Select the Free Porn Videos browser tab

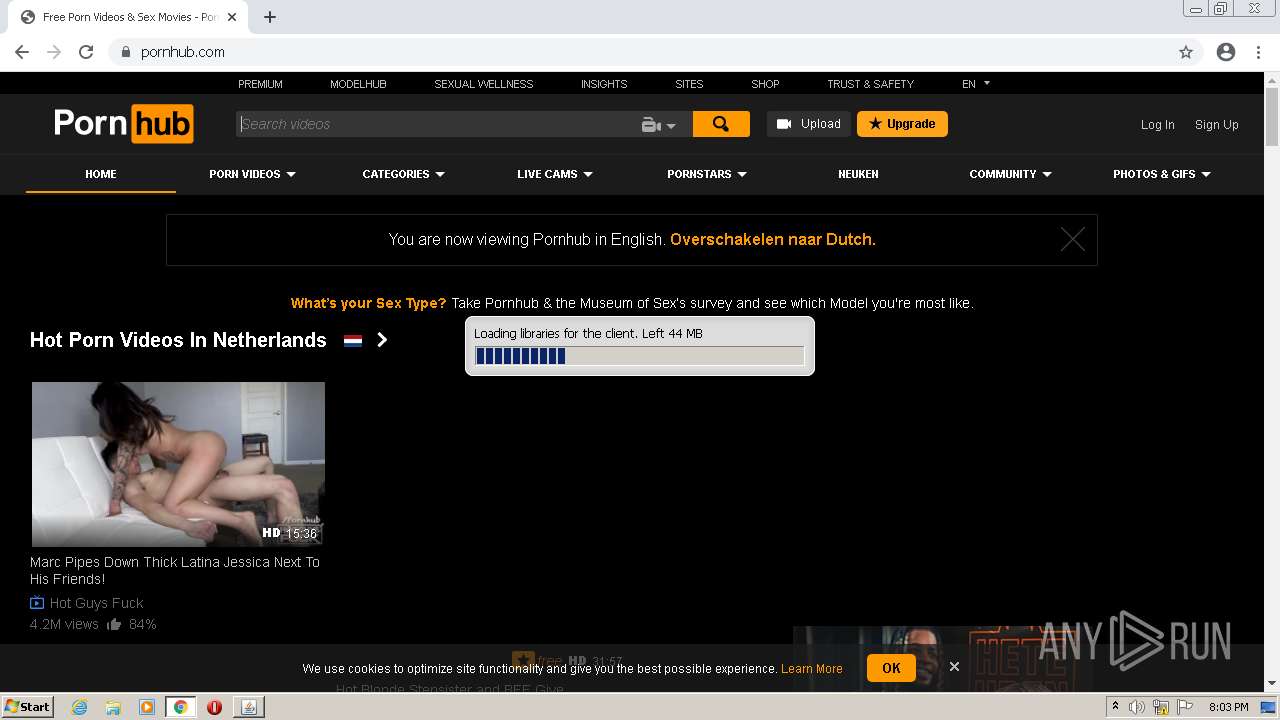point(130,17)
